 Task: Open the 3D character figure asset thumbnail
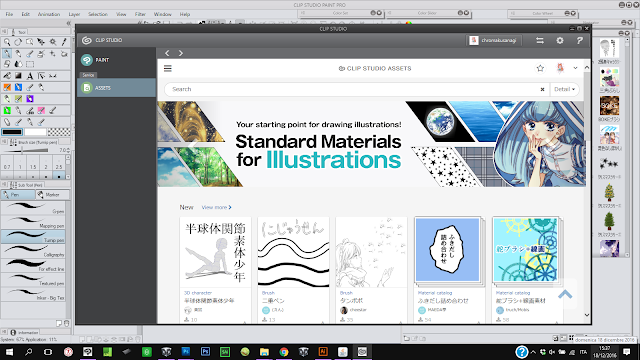[x=216, y=252]
